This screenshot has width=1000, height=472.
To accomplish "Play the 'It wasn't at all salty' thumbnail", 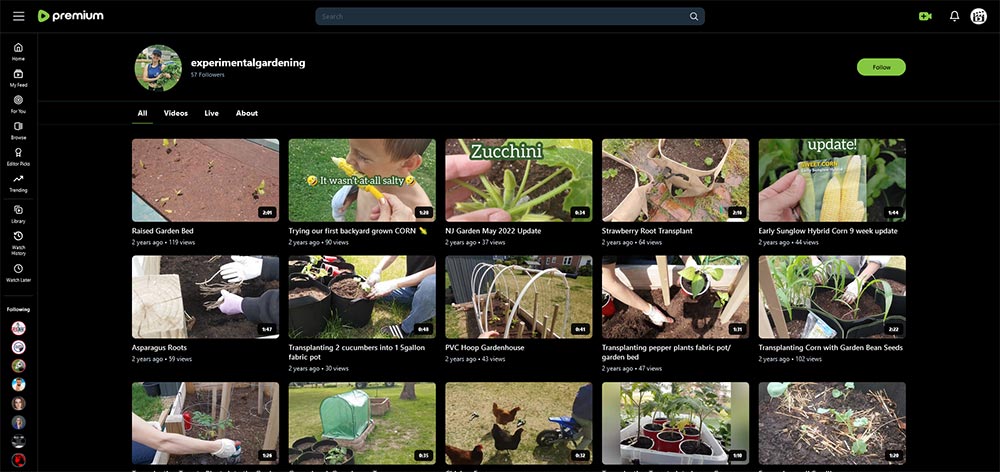I will tap(362, 180).
